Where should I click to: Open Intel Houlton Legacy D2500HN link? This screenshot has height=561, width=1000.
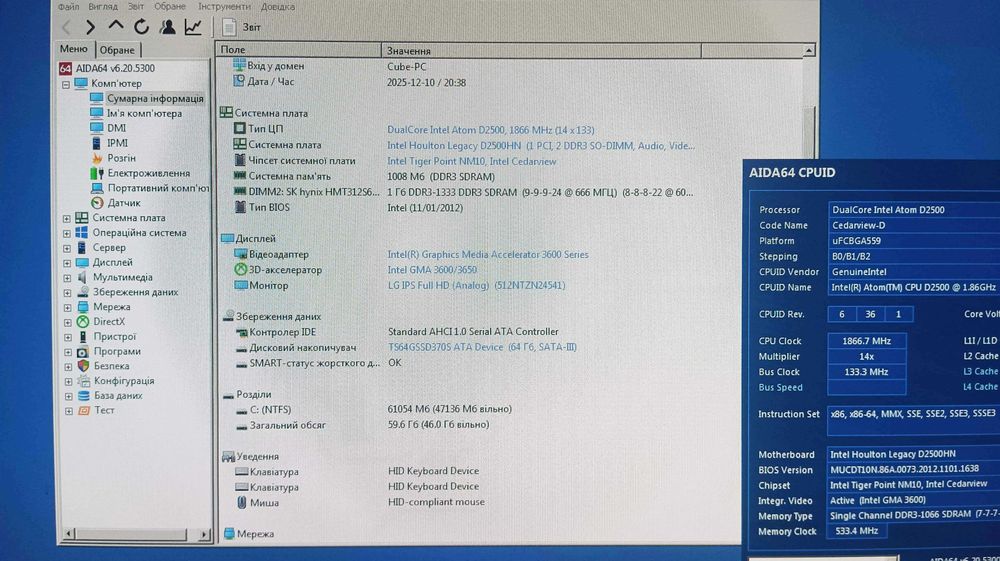coord(541,145)
